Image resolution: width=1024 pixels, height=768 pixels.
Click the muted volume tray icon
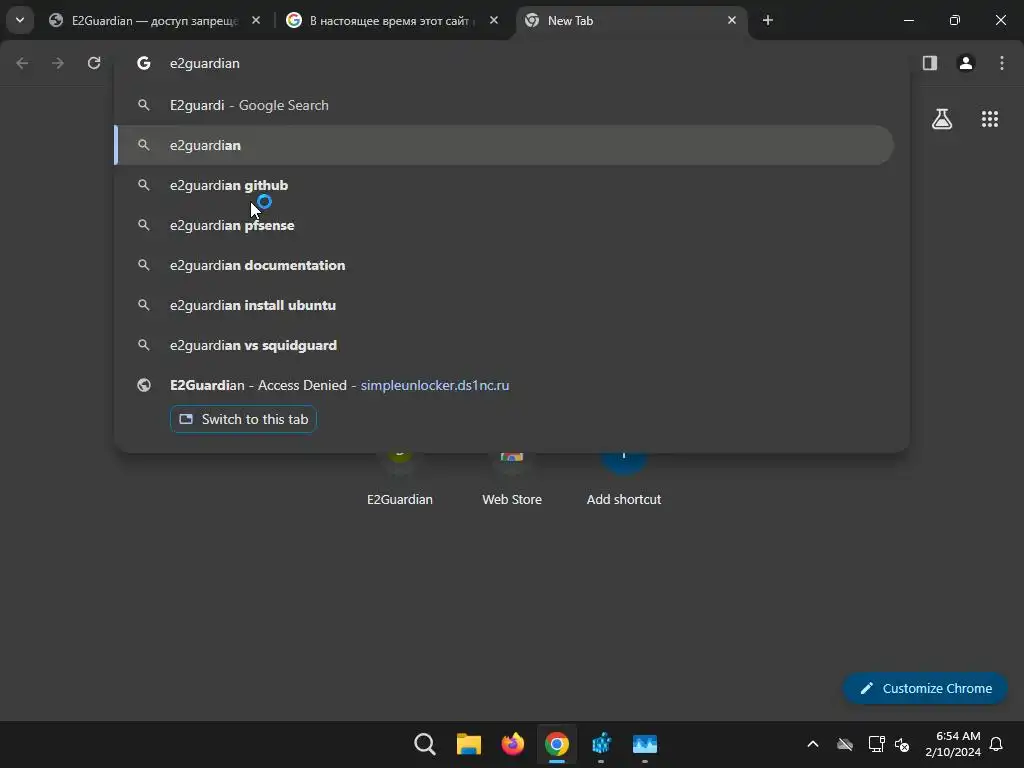903,744
